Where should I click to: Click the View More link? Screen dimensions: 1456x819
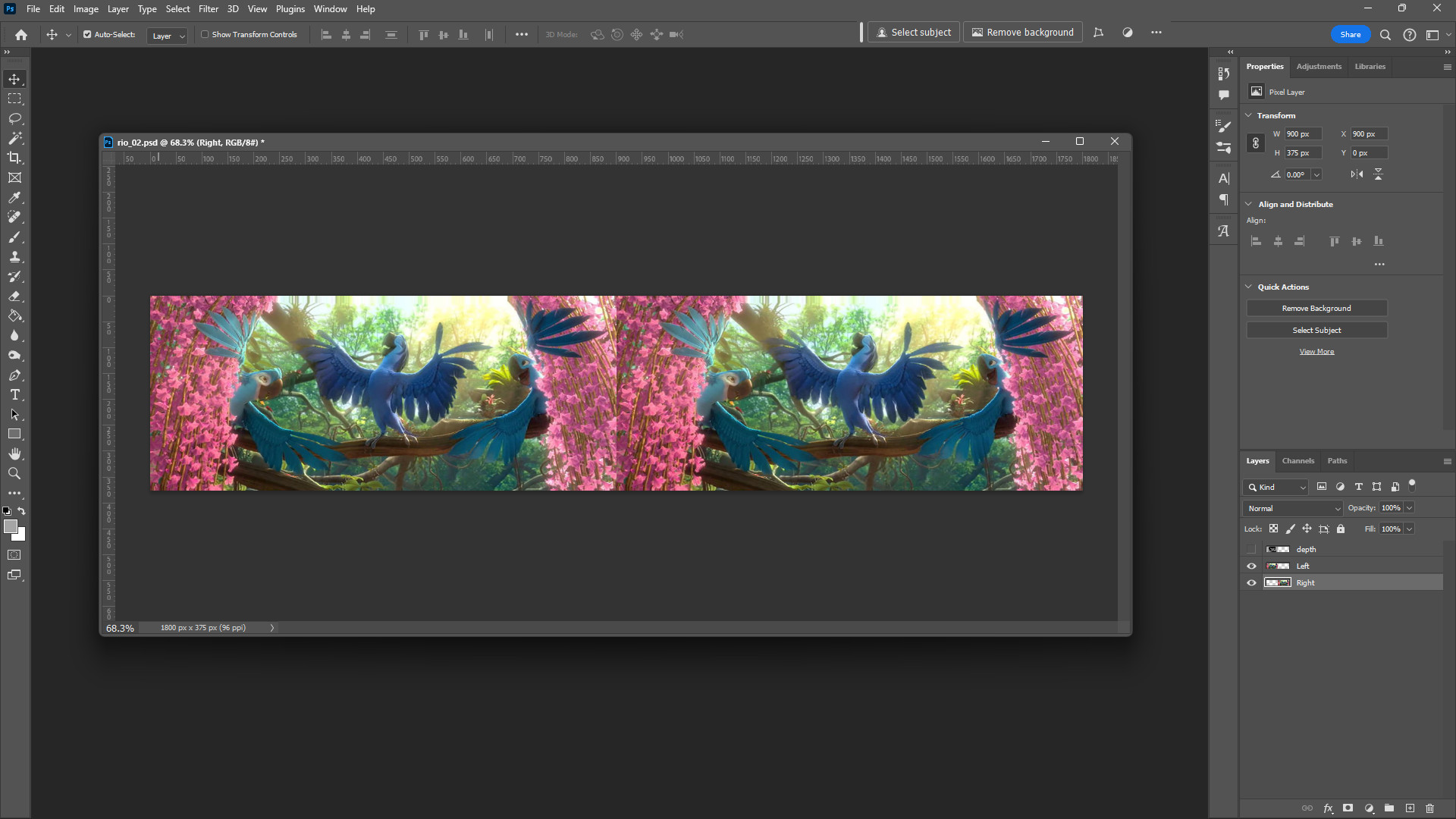pos(1316,352)
